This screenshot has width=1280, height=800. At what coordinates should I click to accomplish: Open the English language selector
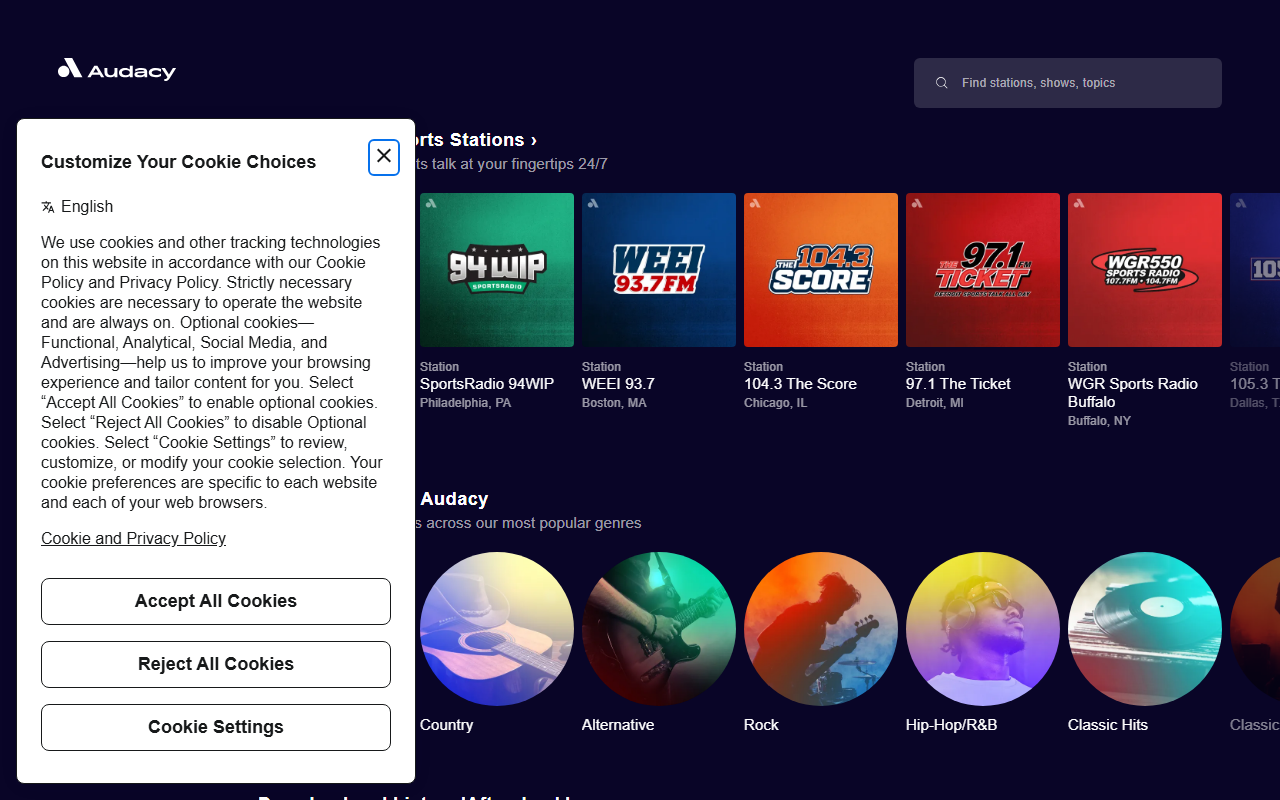(x=77, y=207)
